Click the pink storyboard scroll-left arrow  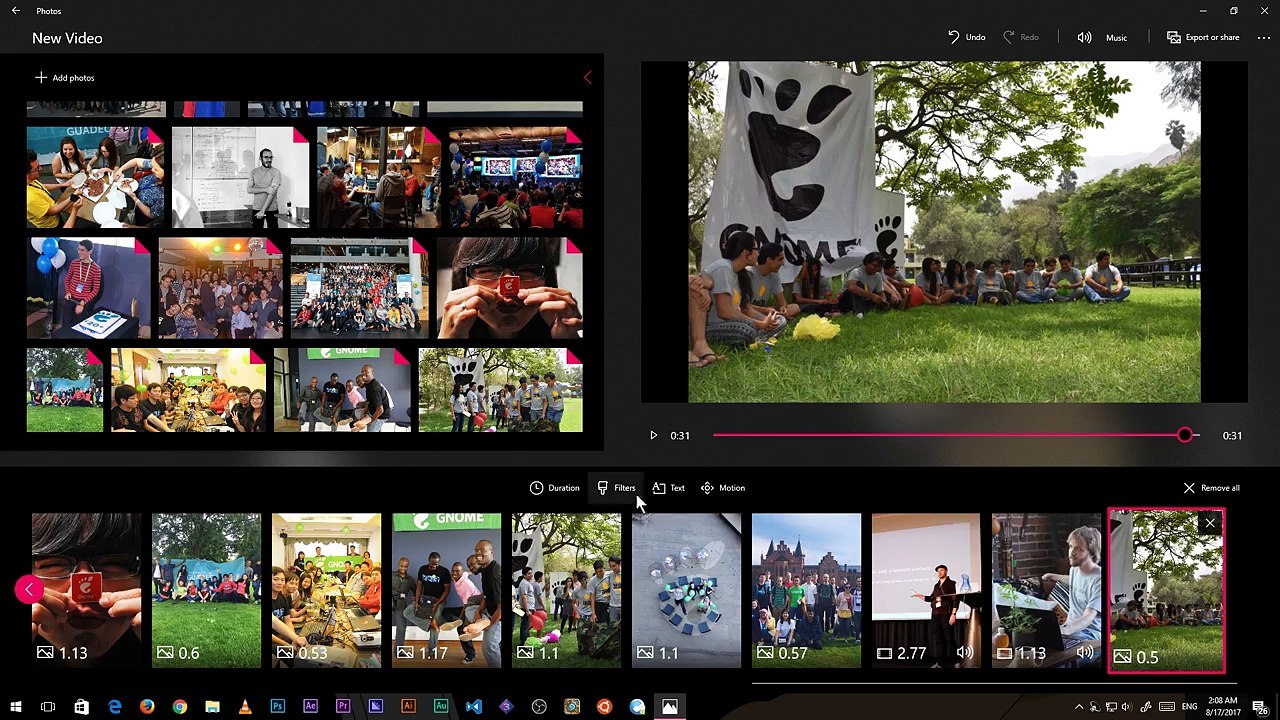click(x=29, y=589)
